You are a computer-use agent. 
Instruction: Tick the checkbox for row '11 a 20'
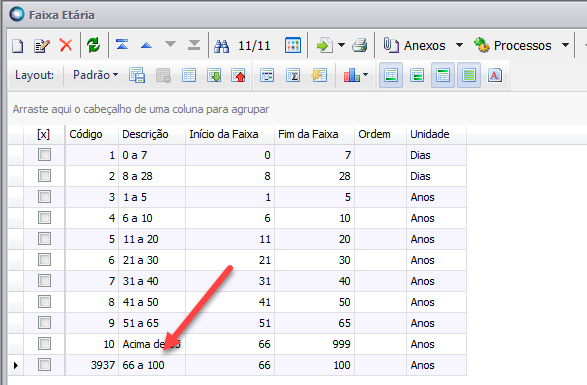pos(45,239)
